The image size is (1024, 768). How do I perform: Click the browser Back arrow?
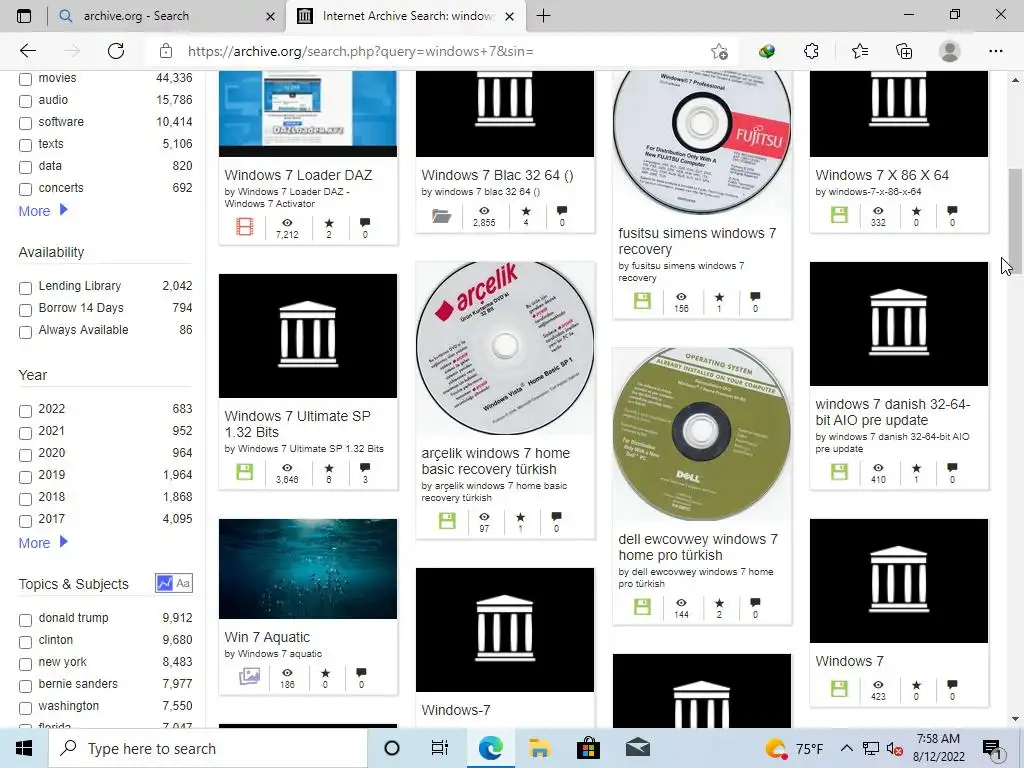click(x=27, y=51)
